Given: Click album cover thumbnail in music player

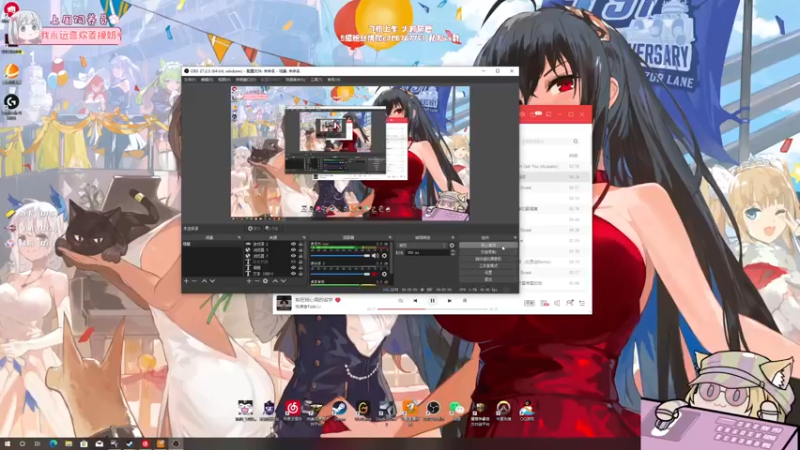Looking at the screenshot, I should coord(284,303).
